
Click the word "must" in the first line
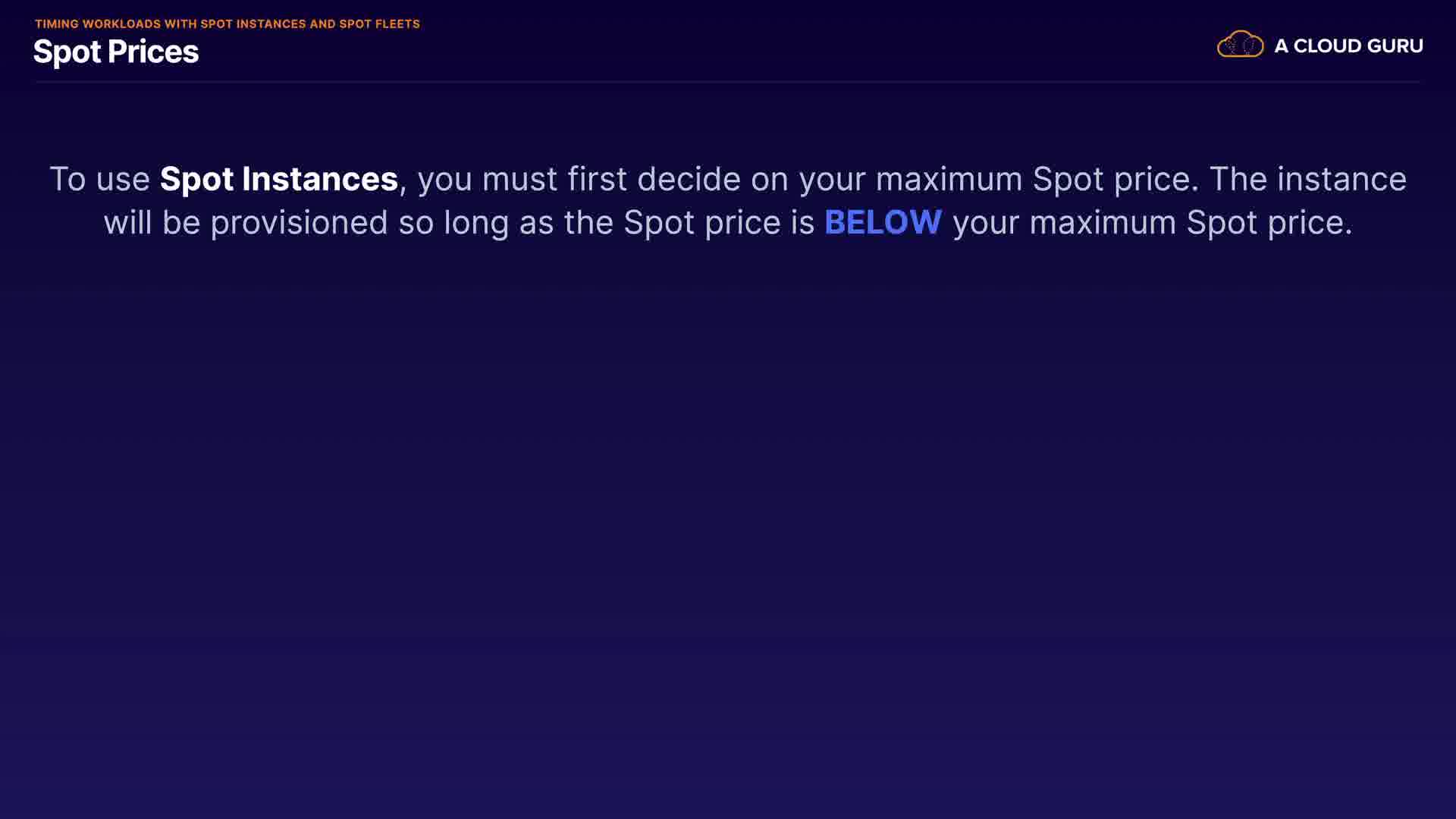coord(519,180)
